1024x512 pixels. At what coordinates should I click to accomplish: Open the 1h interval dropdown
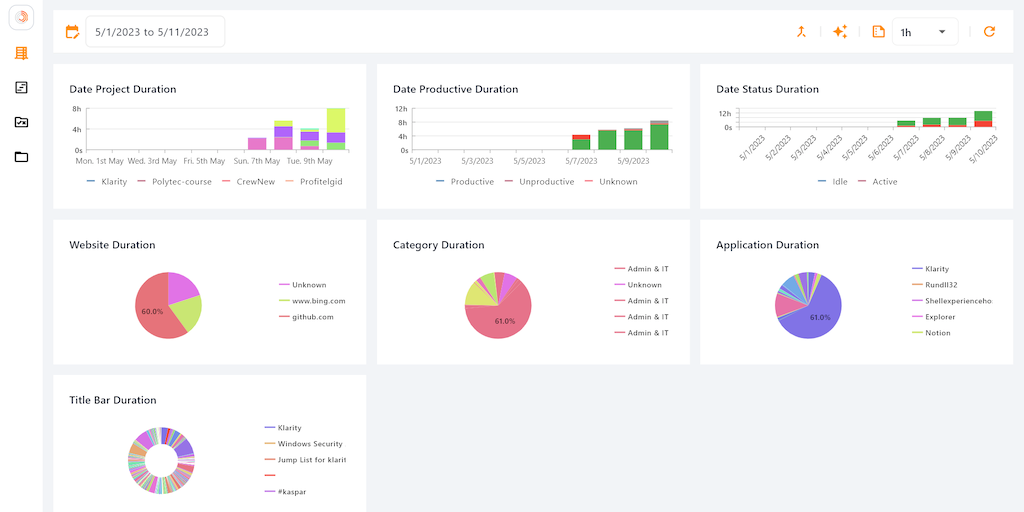coord(924,32)
